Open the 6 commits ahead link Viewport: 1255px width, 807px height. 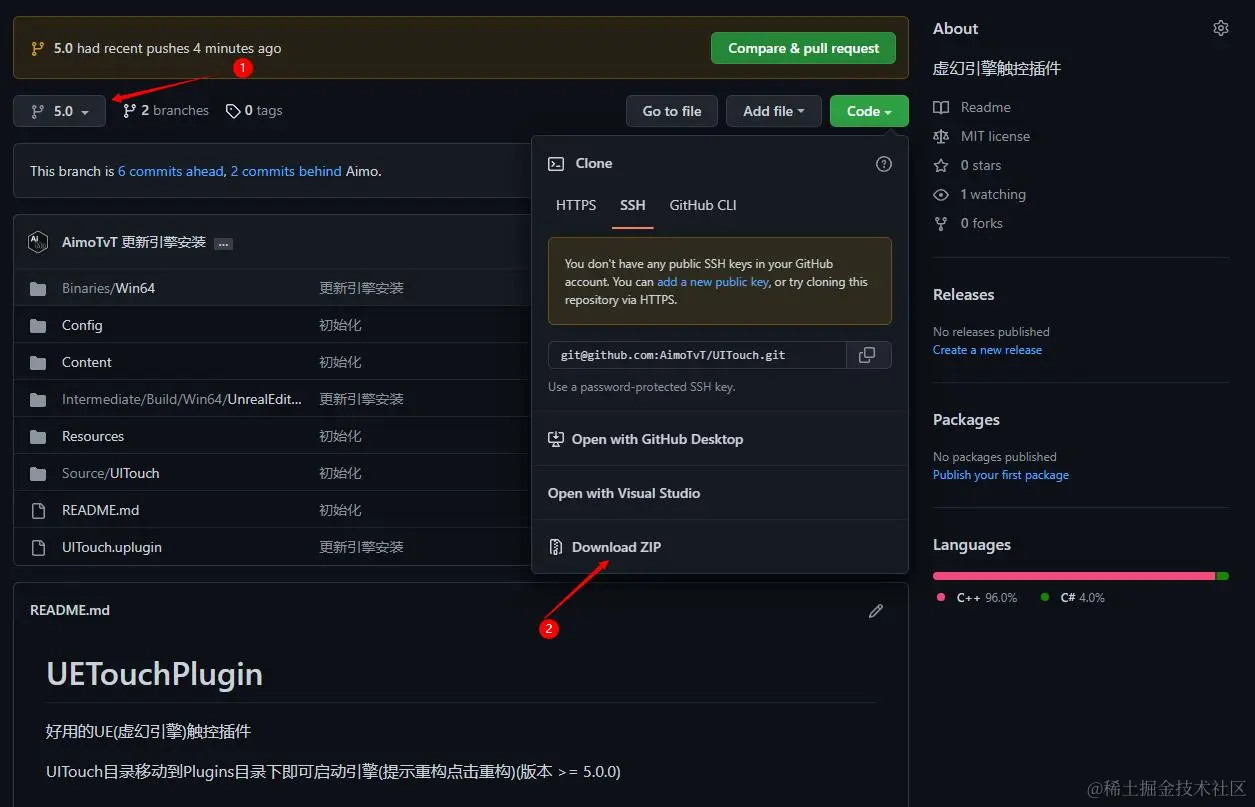coord(171,171)
